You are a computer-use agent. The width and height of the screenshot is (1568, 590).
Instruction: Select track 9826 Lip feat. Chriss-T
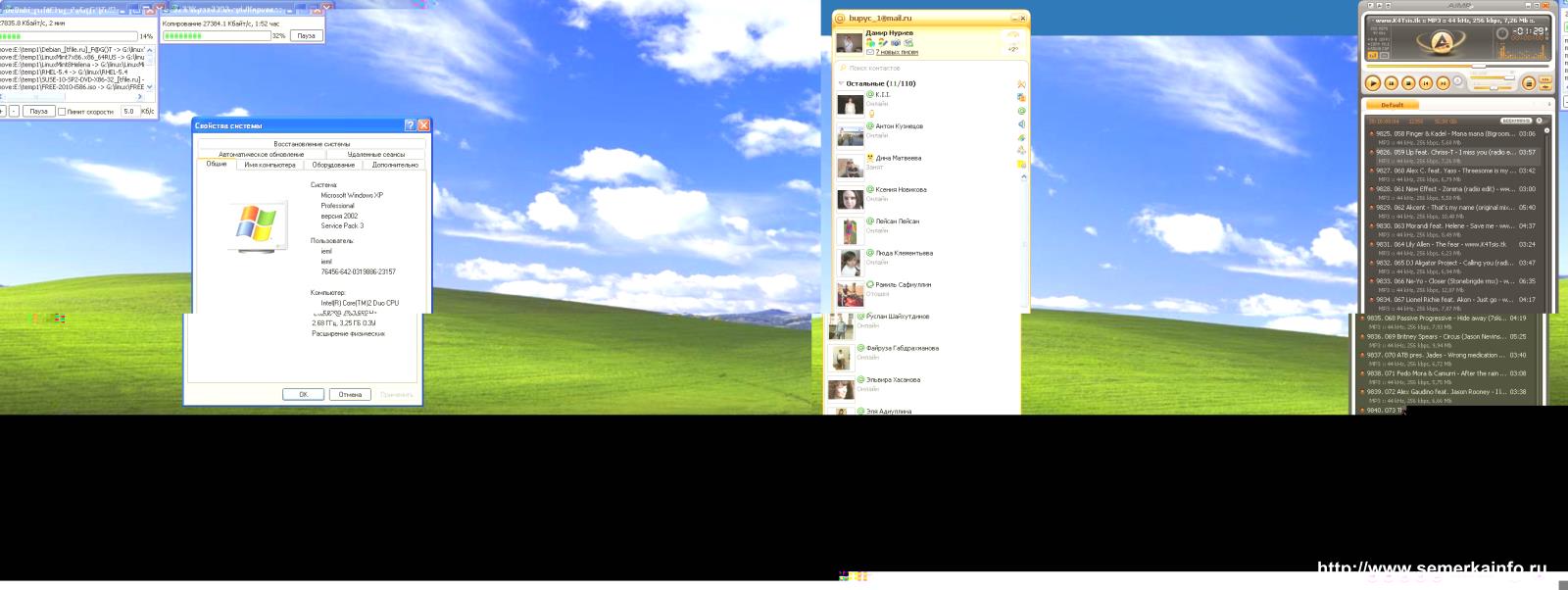1454,156
